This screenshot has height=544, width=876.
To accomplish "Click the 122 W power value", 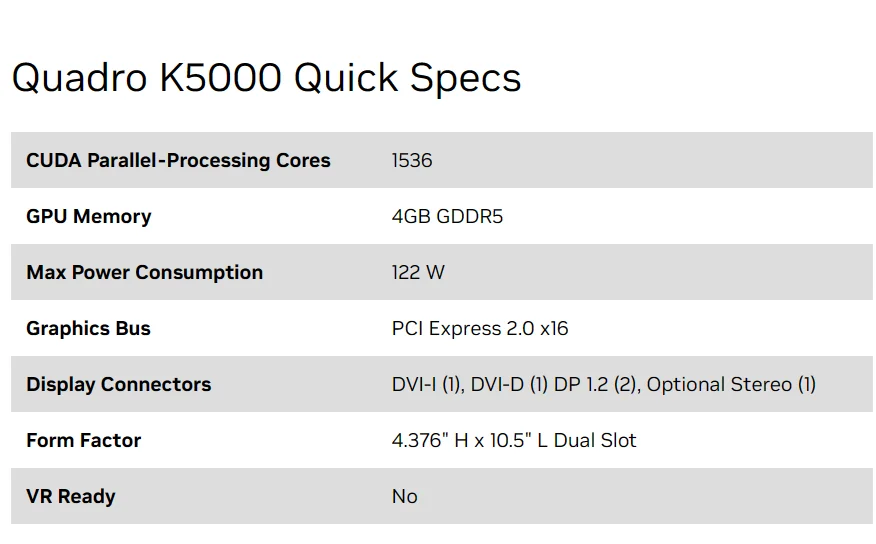I will point(418,272).
